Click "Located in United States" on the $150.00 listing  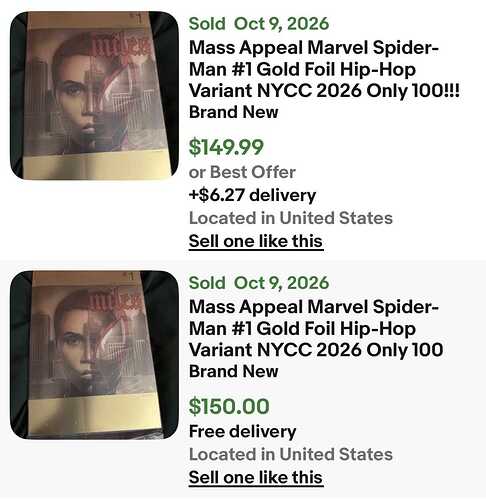click(291, 454)
